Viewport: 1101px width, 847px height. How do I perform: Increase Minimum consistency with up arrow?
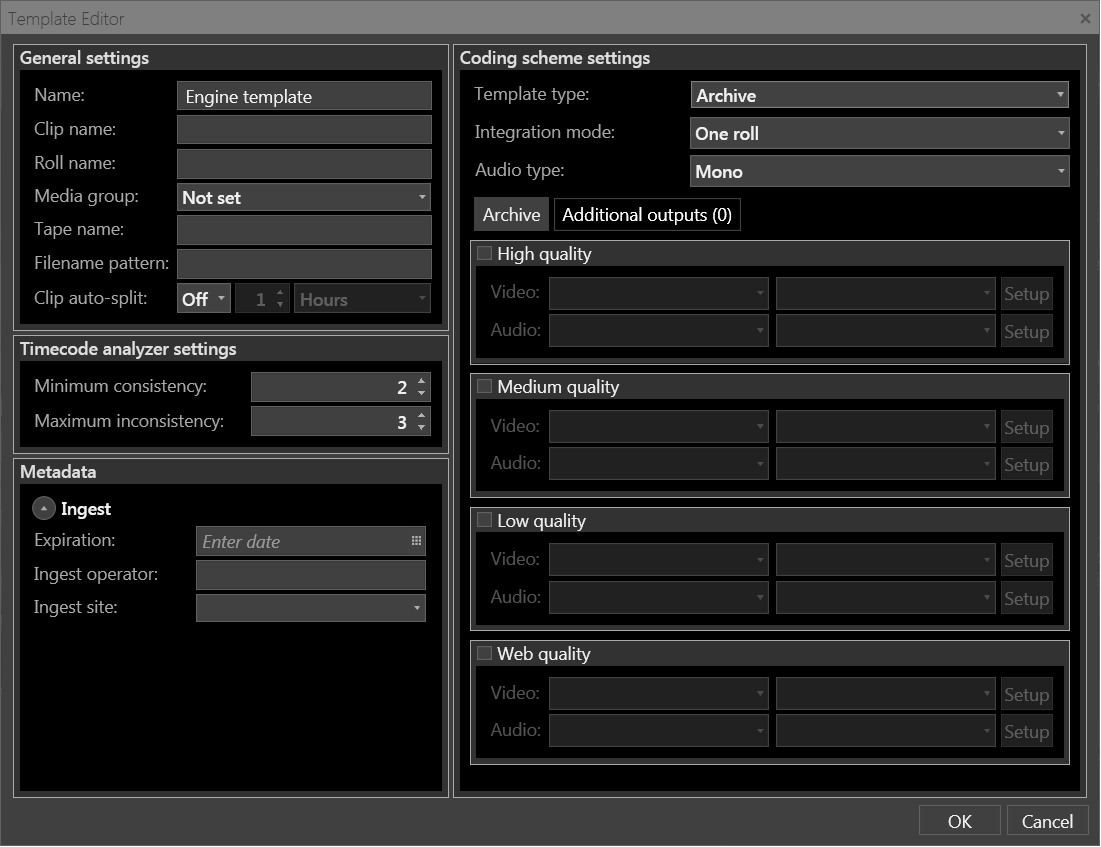(421, 381)
